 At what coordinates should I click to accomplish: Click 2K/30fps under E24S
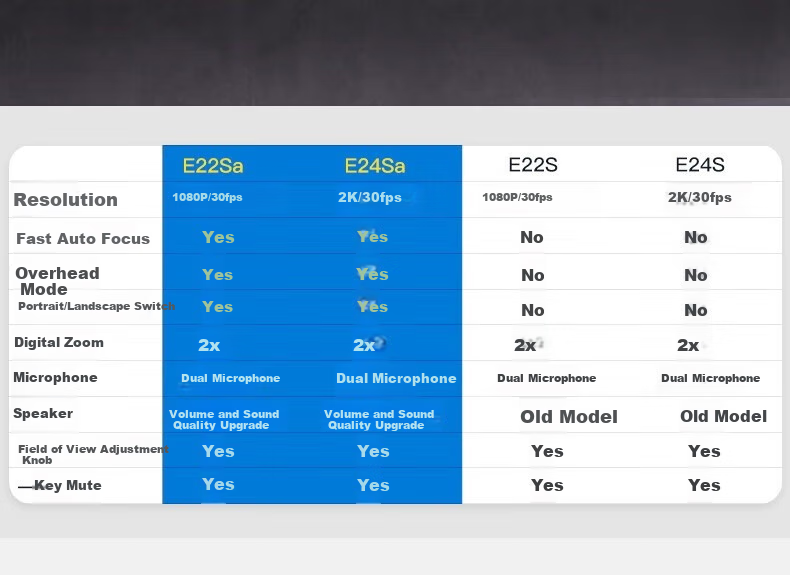(700, 197)
